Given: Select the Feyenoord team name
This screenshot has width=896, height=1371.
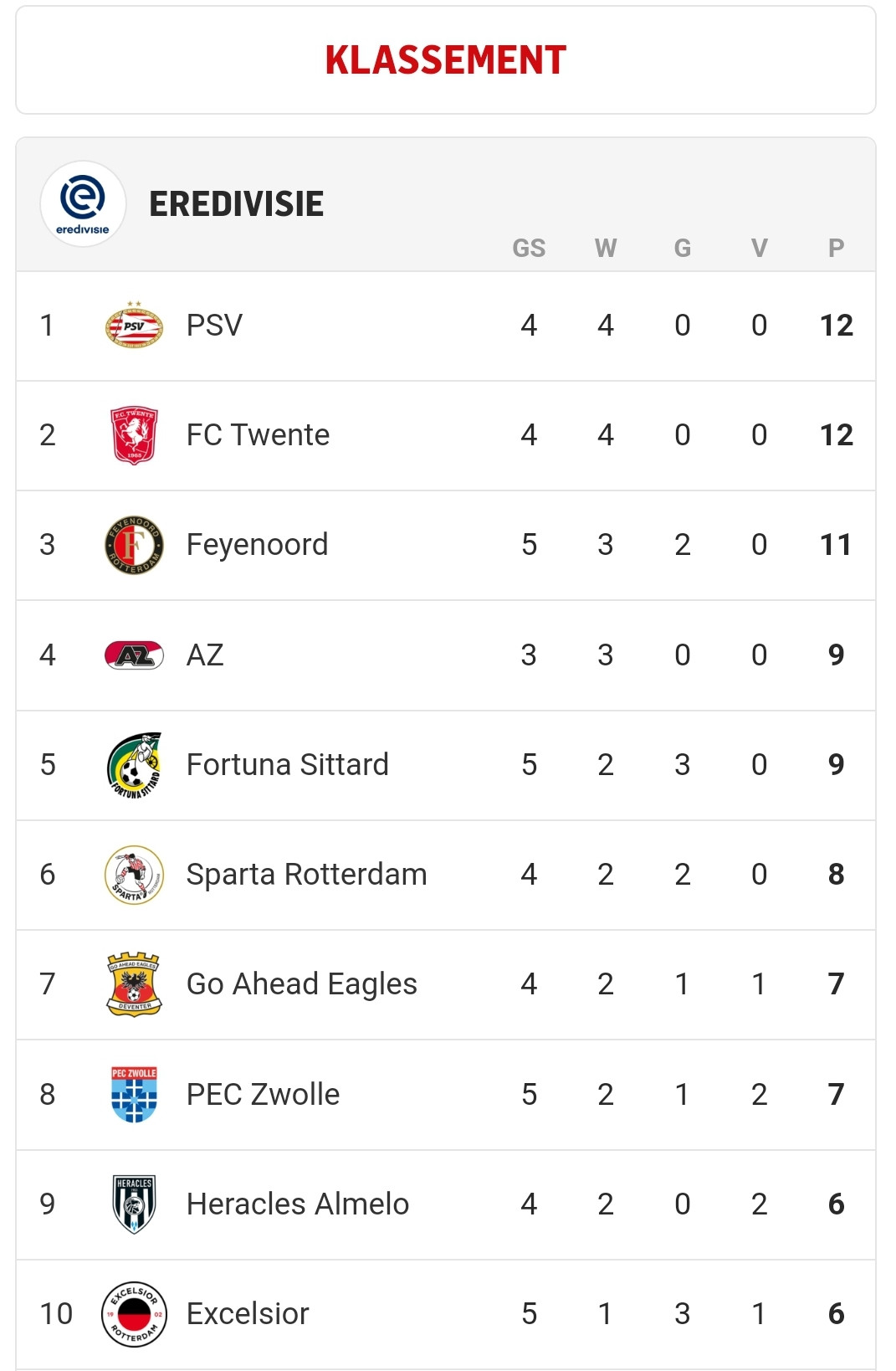Looking at the screenshot, I should click(258, 545).
